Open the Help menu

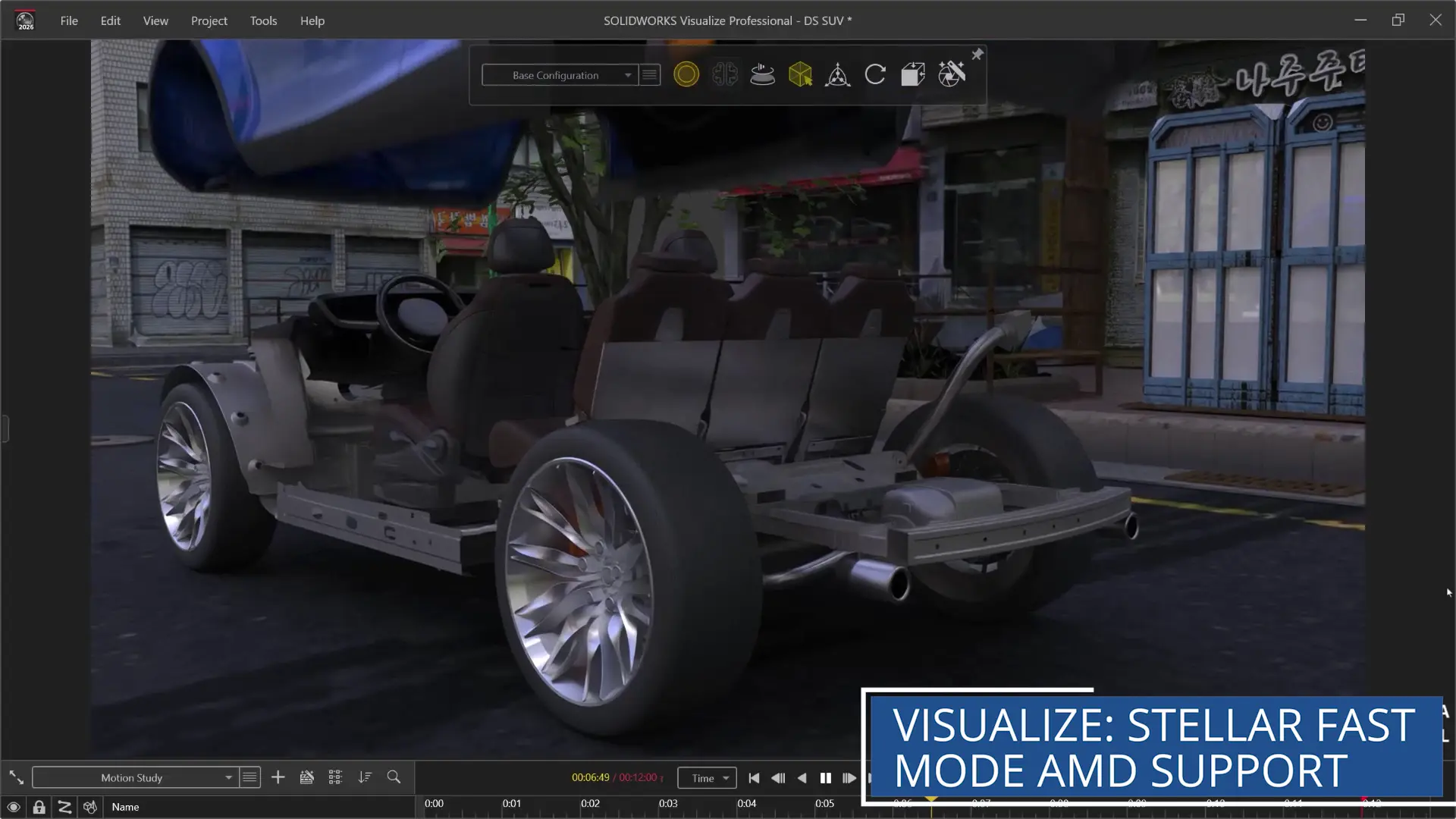(312, 20)
